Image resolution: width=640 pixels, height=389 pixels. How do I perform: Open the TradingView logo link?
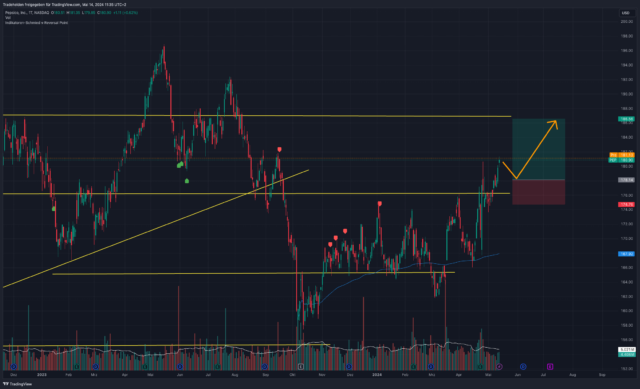18,384
